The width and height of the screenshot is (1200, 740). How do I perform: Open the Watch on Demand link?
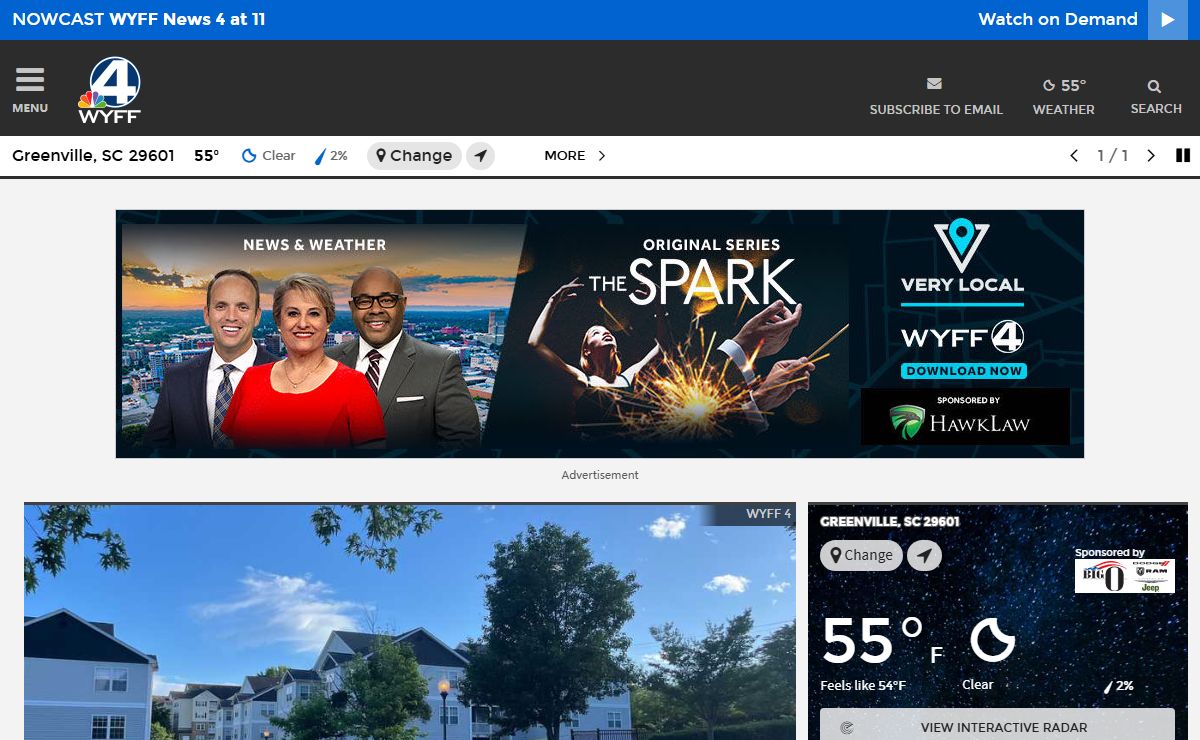(x=1057, y=20)
